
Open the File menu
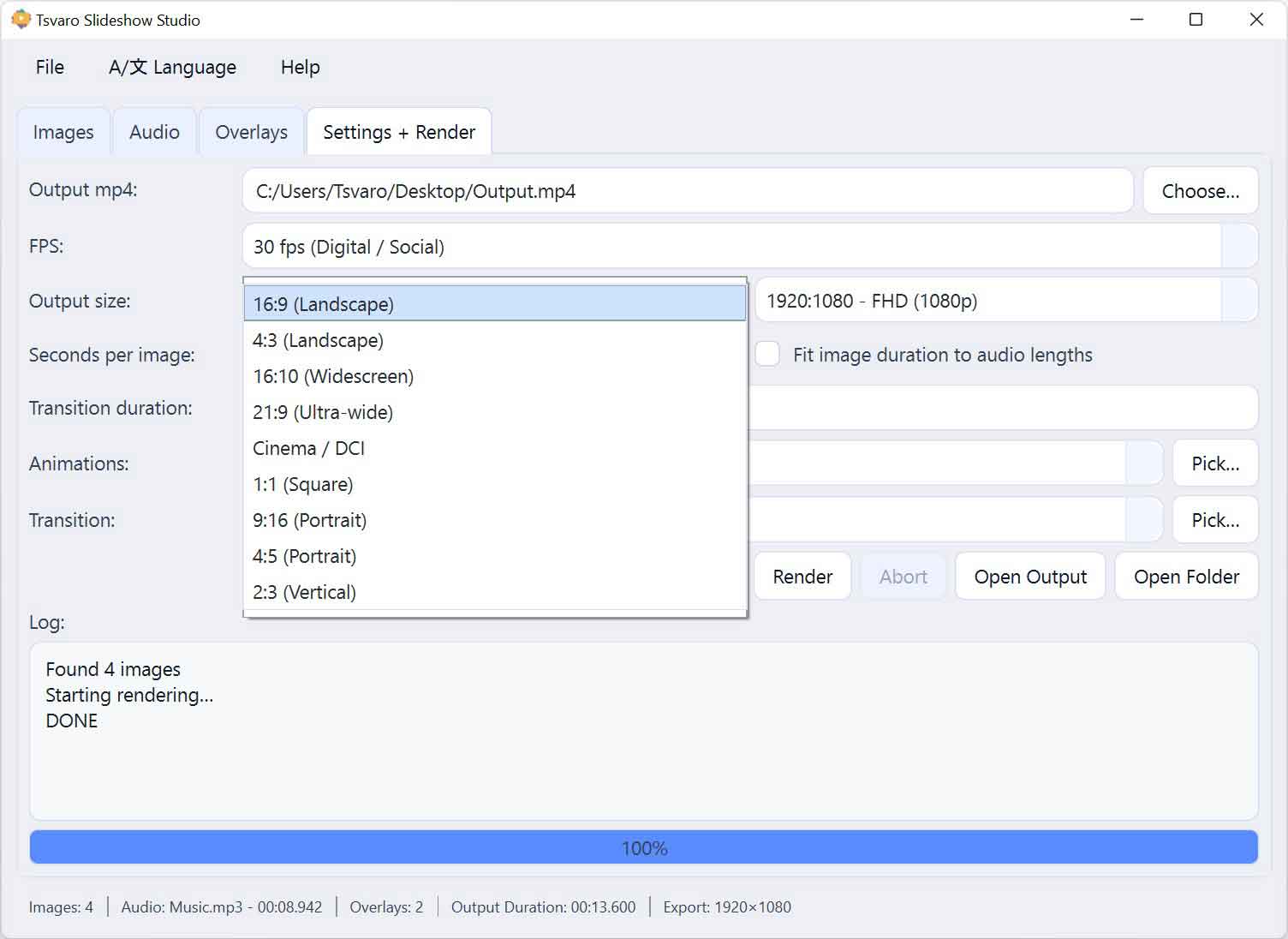[x=49, y=67]
